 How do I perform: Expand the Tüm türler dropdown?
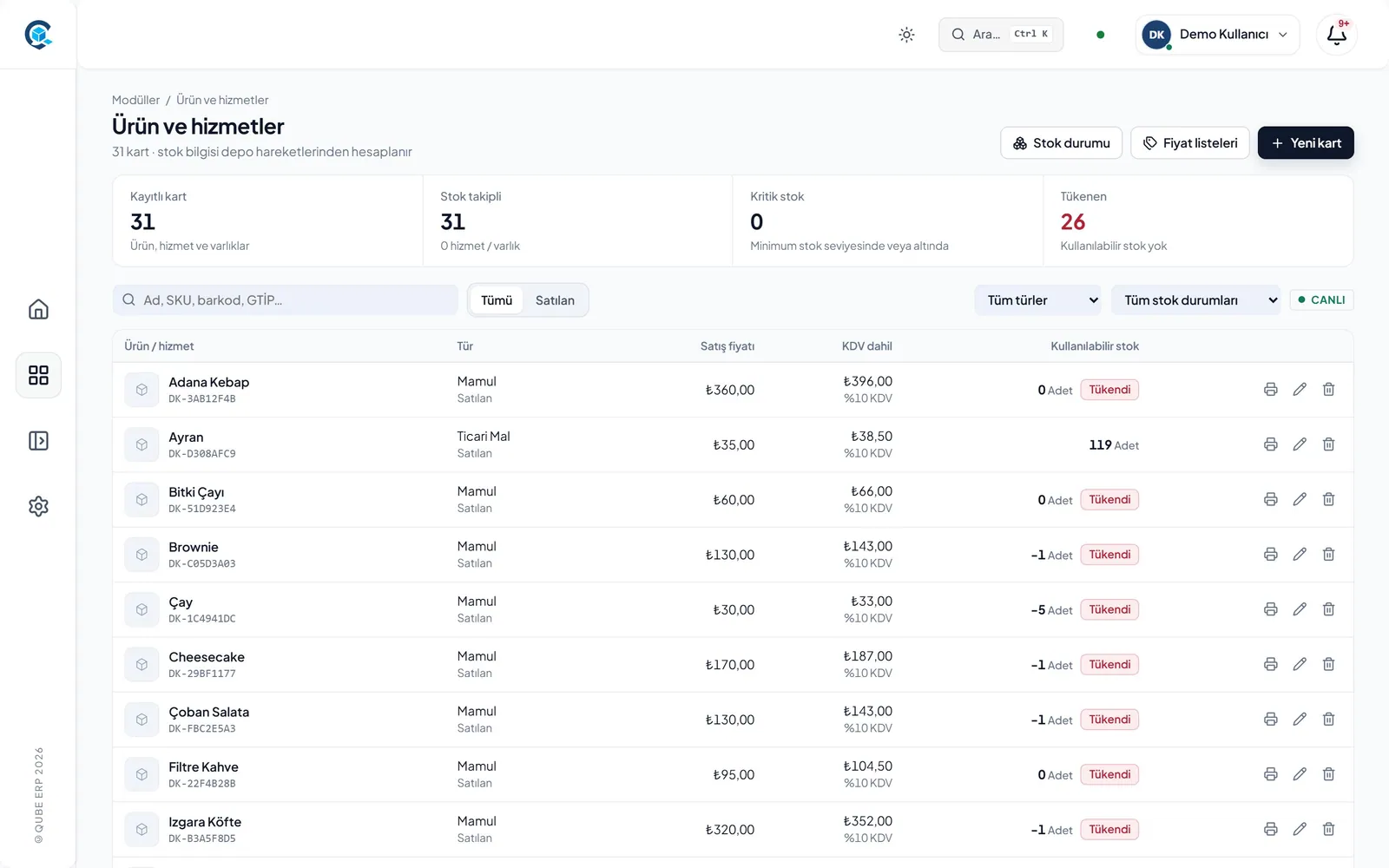1037,300
